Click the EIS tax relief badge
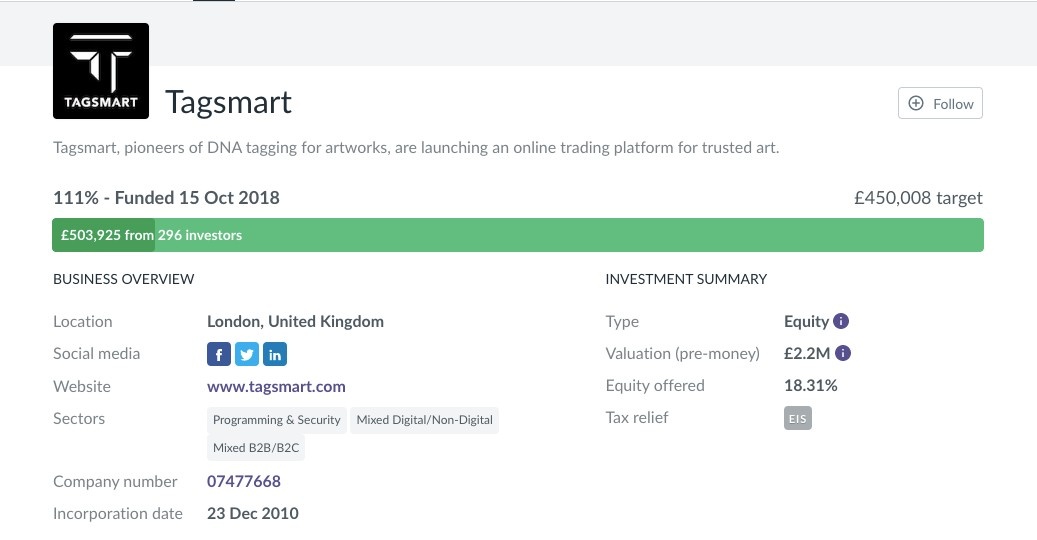1037x540 pixels. (797, 419)
